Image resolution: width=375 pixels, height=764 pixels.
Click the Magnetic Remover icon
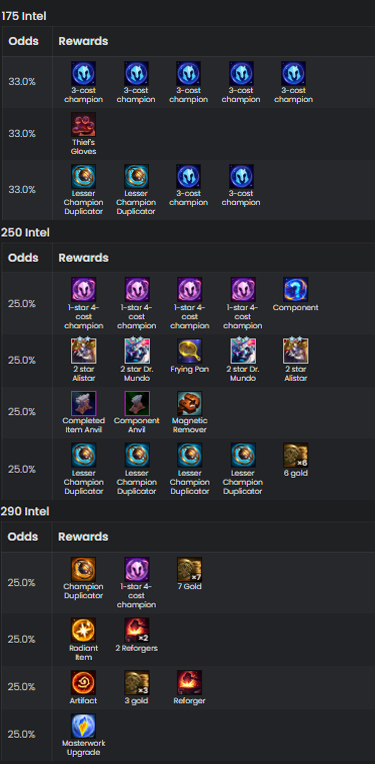pyautogui.click(x=189, y=403)
